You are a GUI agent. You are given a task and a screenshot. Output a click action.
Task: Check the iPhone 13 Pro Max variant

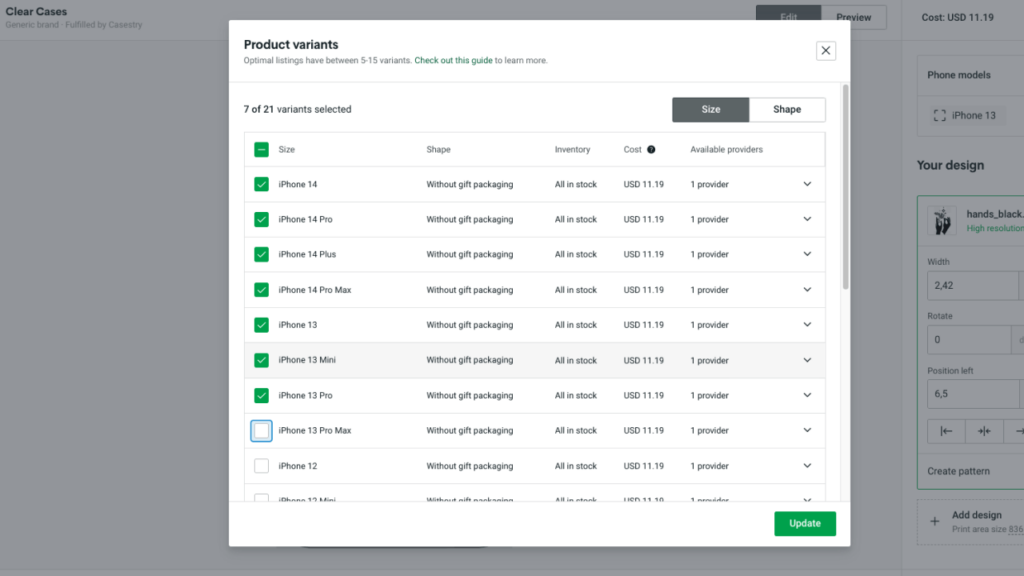262,430
